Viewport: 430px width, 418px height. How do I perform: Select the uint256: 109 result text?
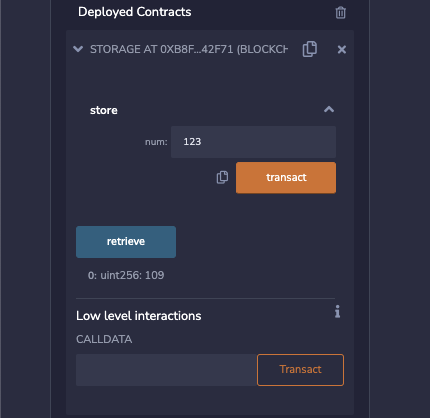[132, 275]
